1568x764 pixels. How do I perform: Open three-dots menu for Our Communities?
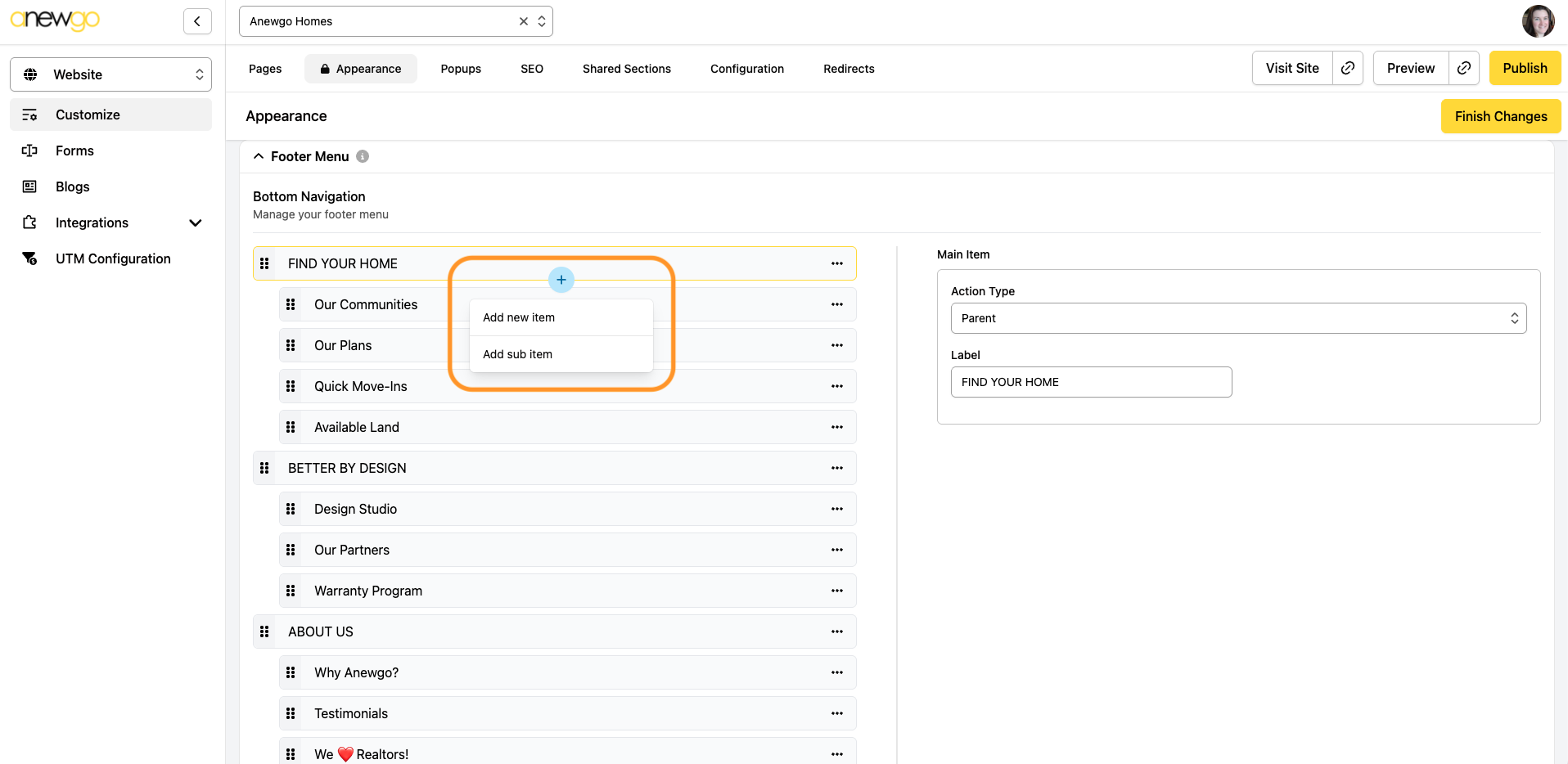[836, 304]
